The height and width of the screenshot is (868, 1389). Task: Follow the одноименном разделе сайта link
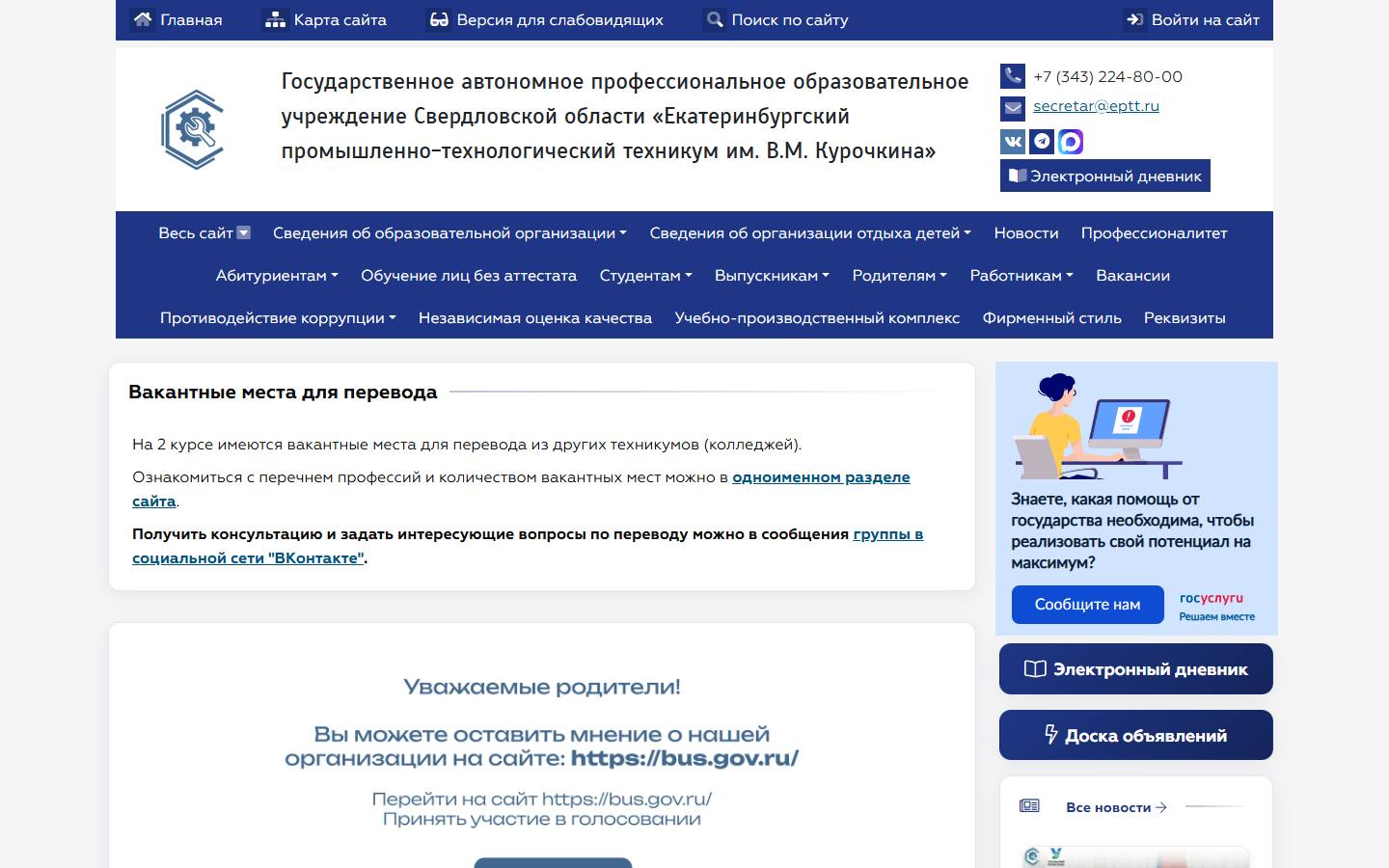click(821, 477)
